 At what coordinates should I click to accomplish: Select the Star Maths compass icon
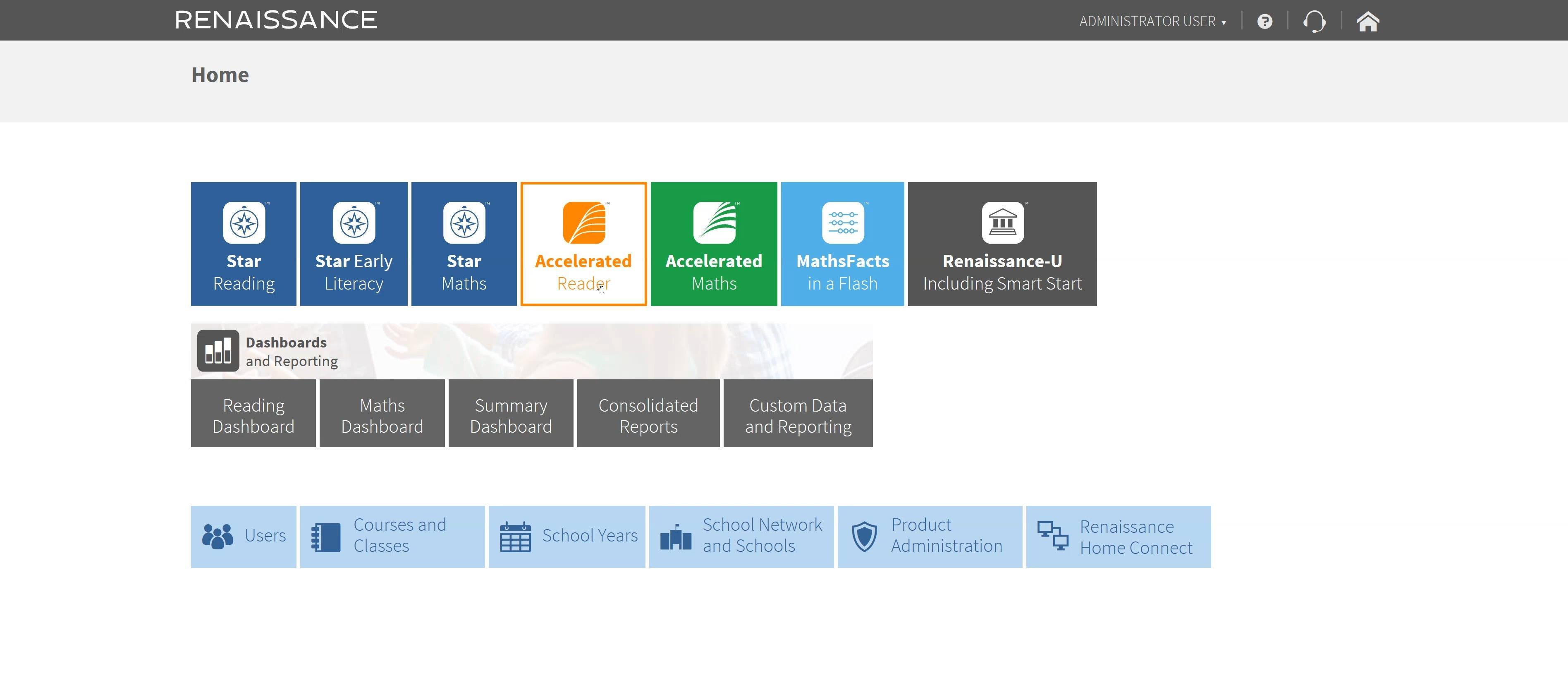(x=464, y=223)
